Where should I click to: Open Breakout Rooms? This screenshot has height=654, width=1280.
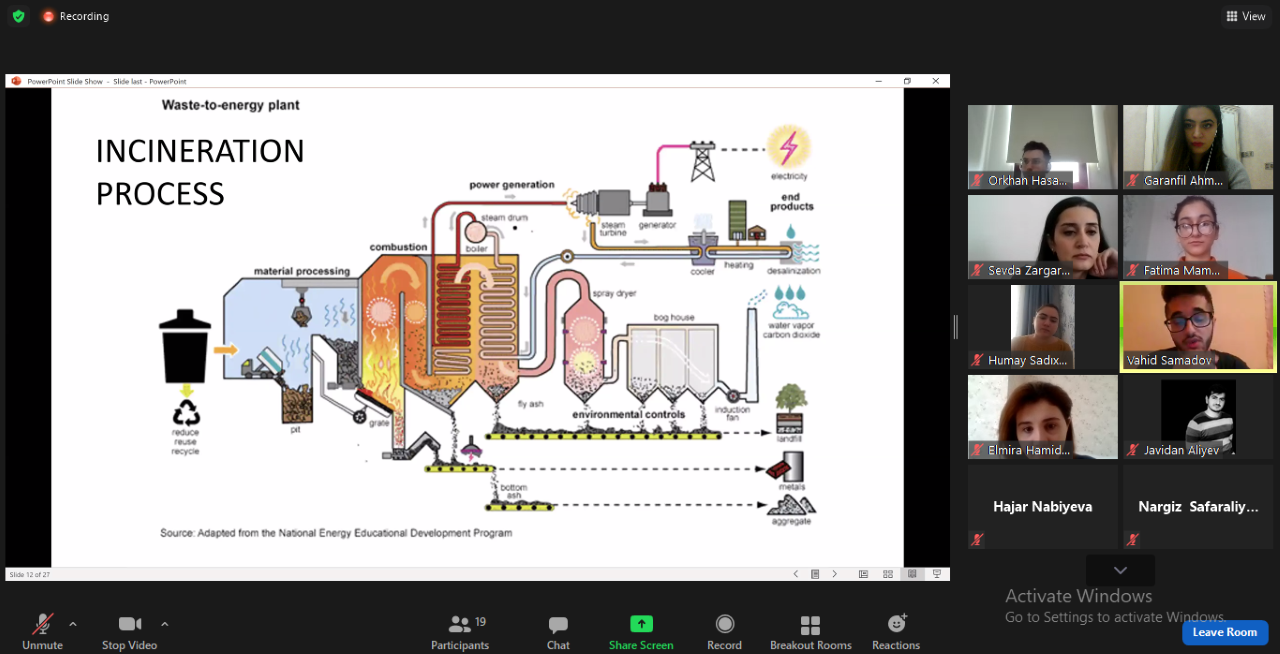(x=810, y=630)
